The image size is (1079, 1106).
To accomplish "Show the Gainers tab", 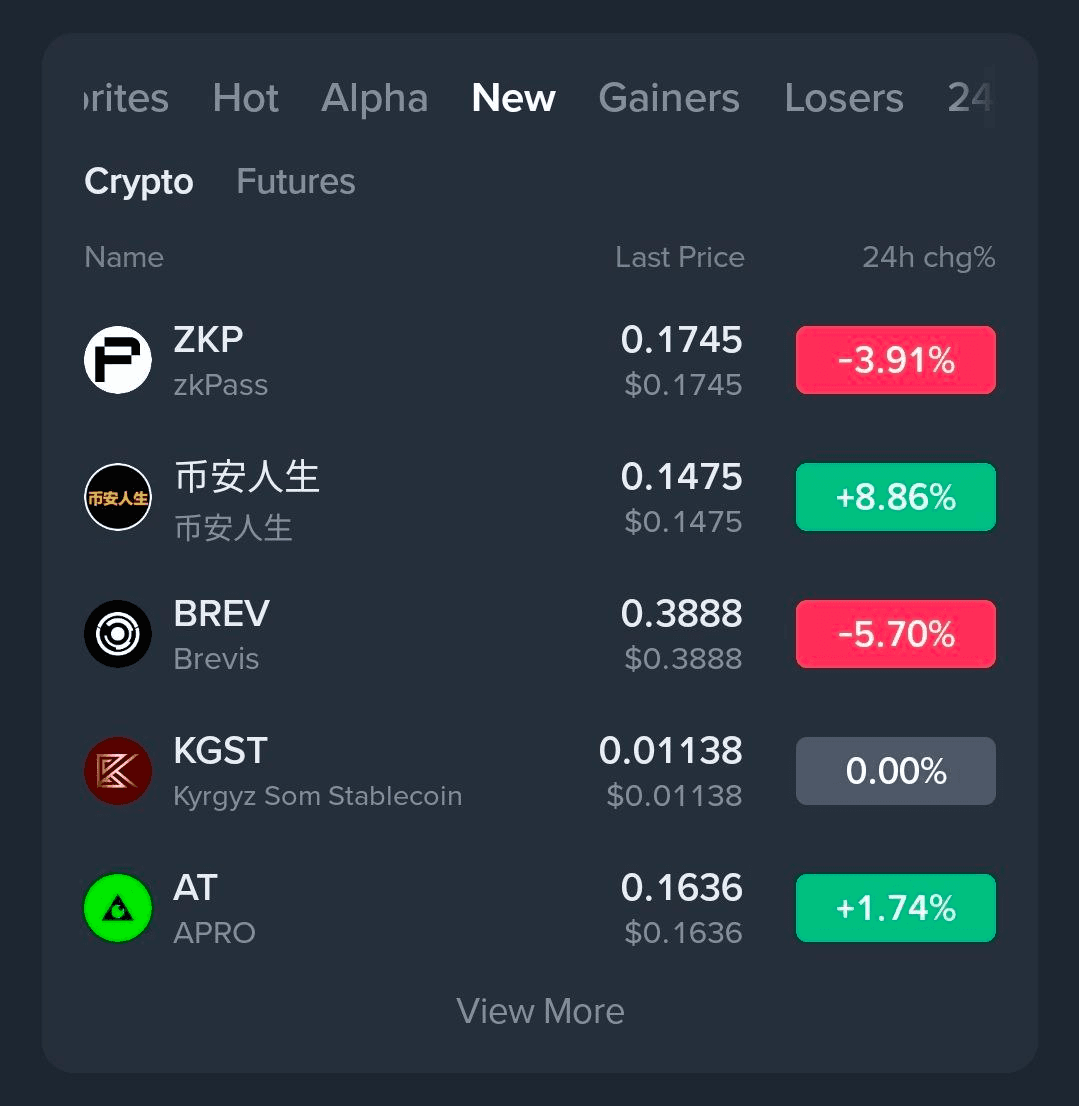I will click(x=669, y=98).
